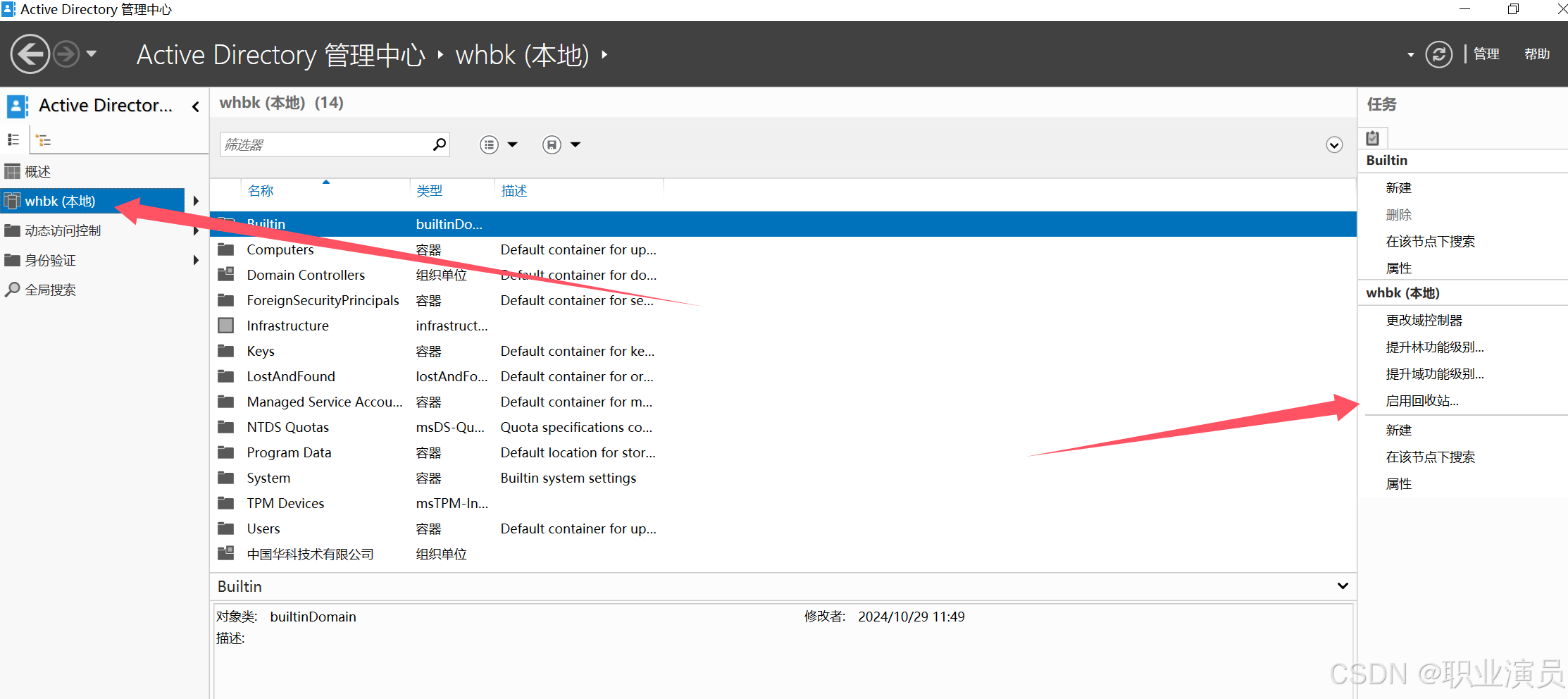Viewport: 1568px width, 699px height.
Task: Expand the 动态访问控制 submenu arrow
Action: 196,230
